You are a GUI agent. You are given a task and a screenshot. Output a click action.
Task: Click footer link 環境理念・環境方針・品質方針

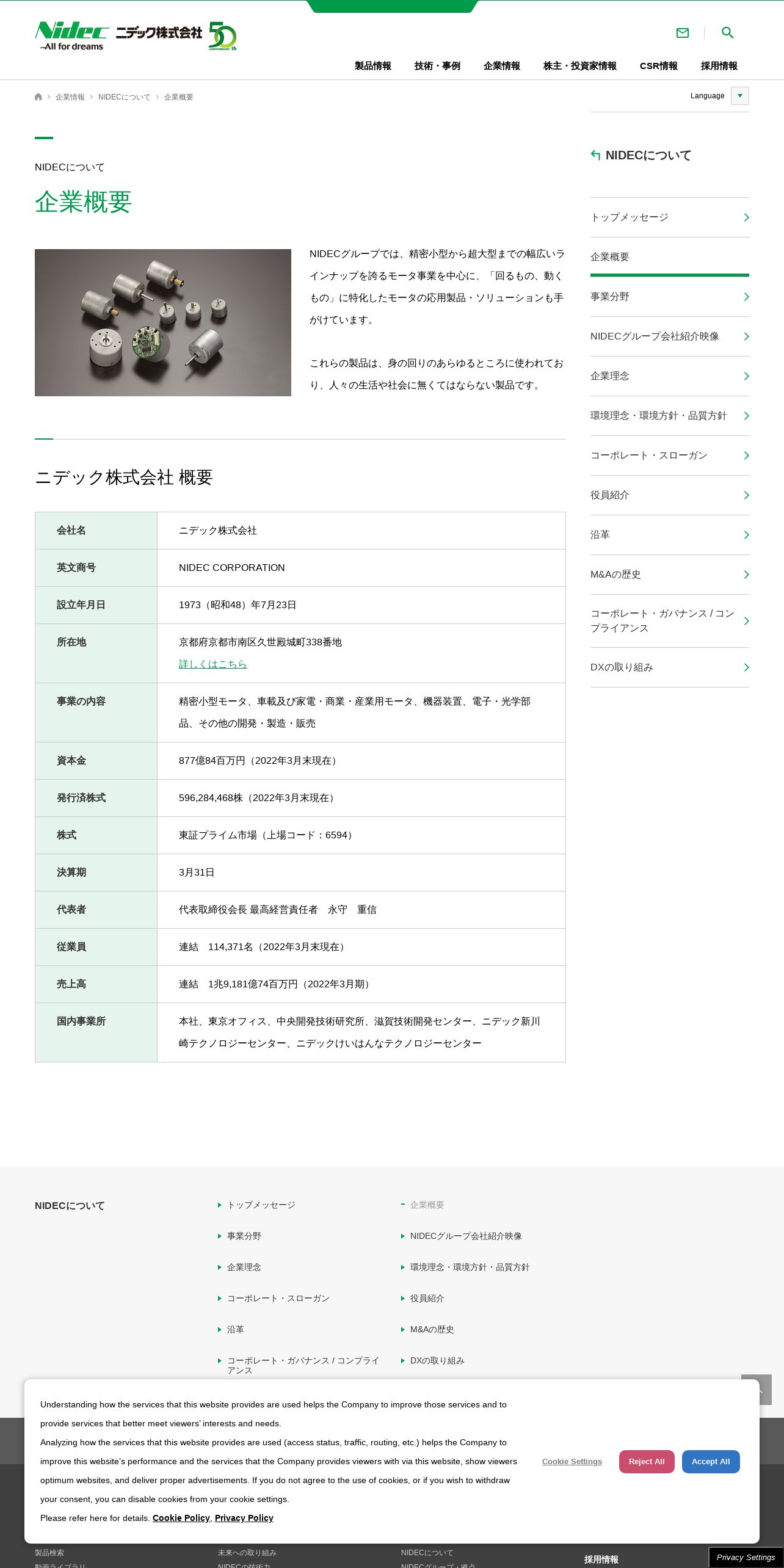(470, 1267)
